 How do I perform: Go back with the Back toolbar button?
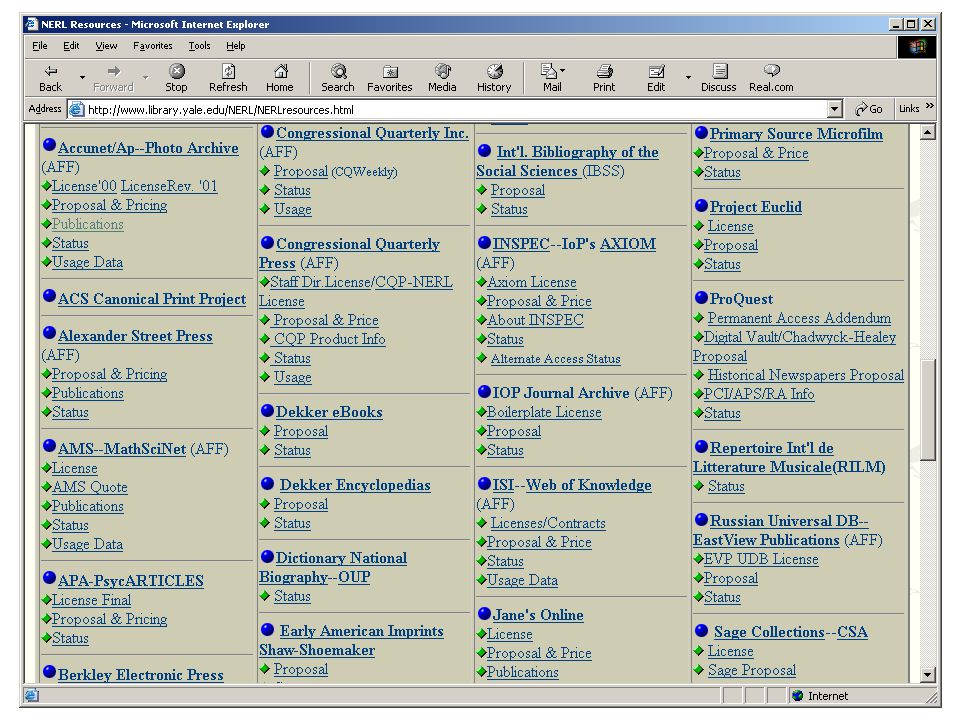pos(50,78)
